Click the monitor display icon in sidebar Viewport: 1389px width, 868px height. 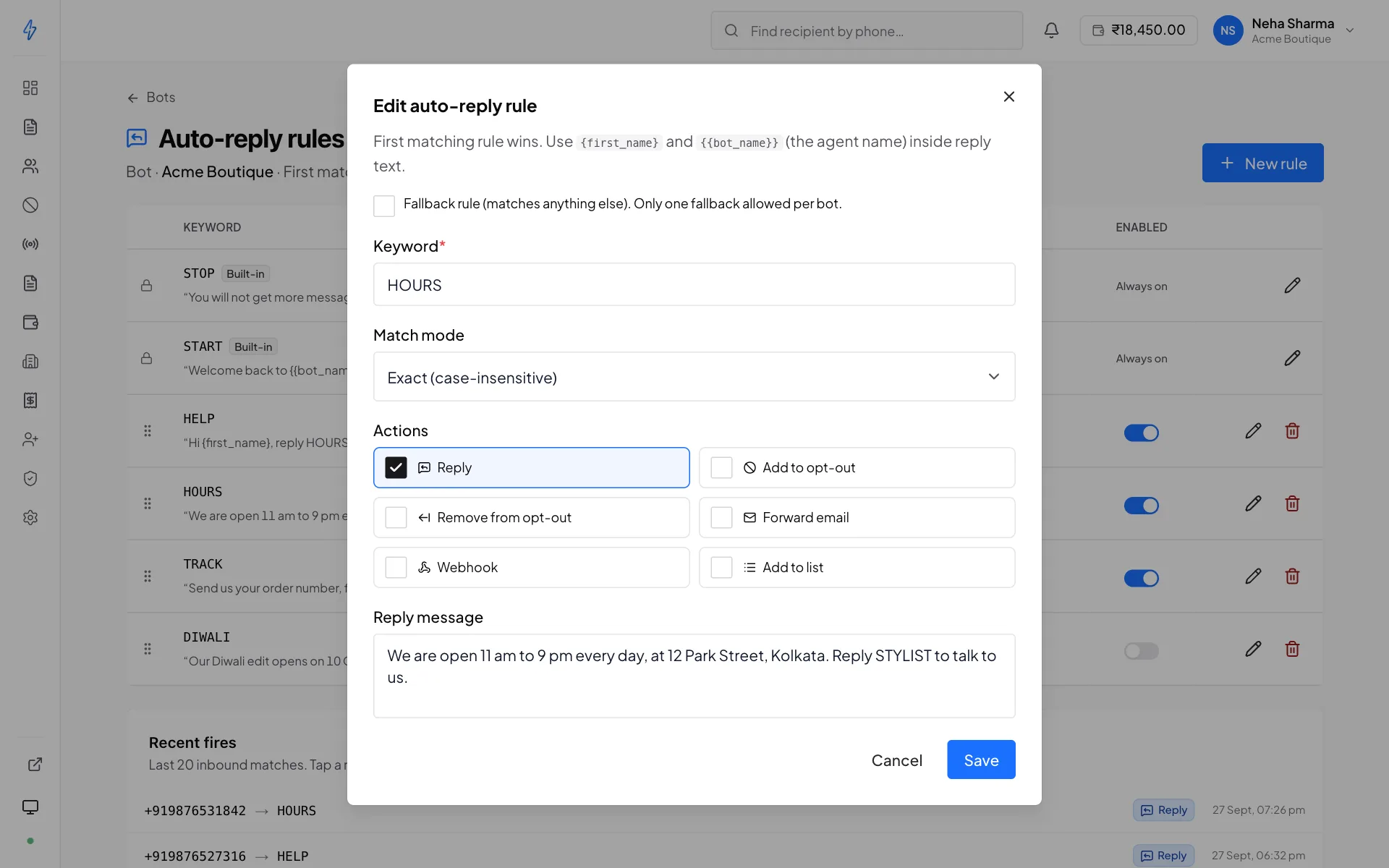click(x=30, y=807)
